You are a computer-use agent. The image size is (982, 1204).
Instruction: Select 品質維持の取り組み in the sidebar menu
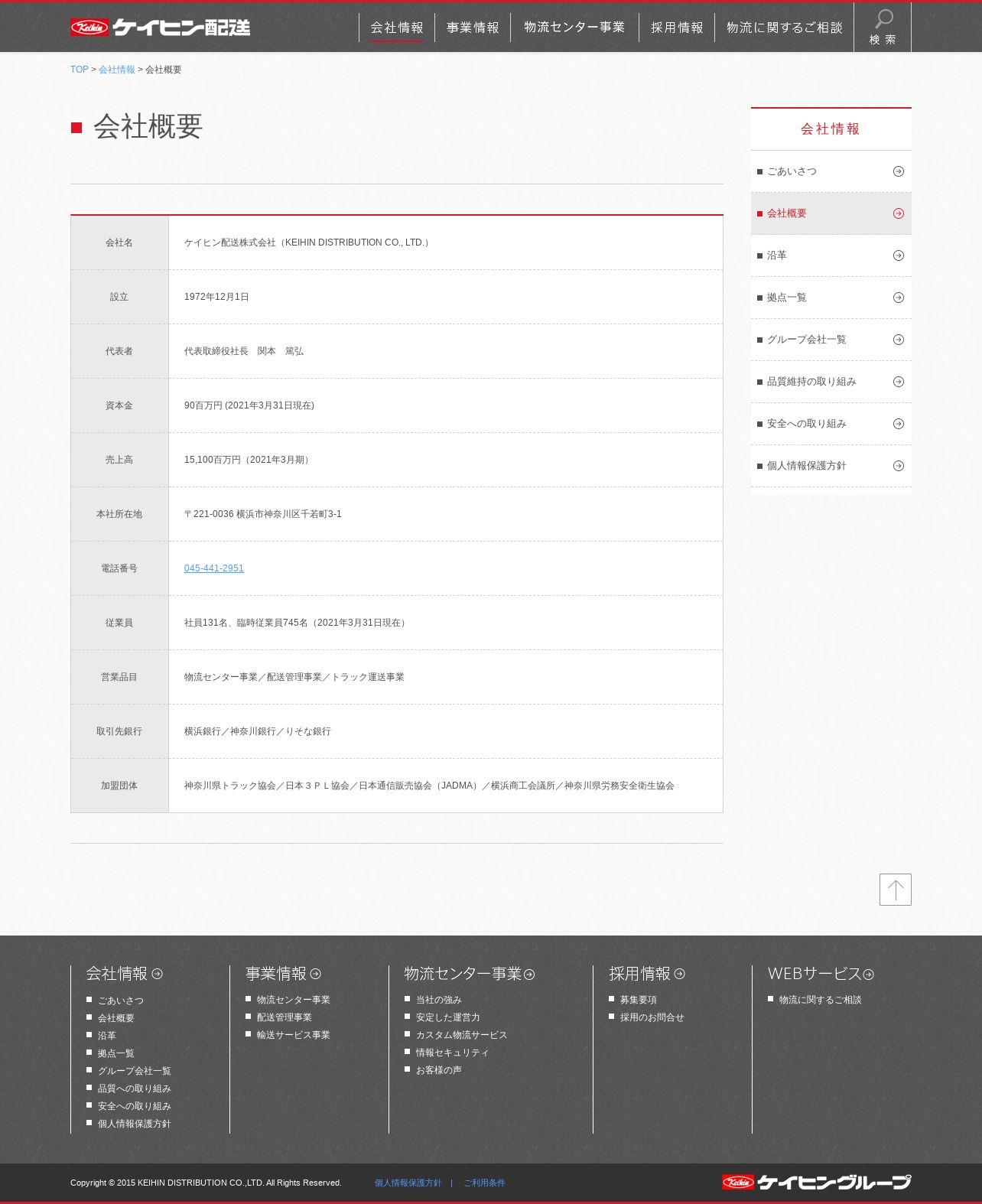click(831, 382)
